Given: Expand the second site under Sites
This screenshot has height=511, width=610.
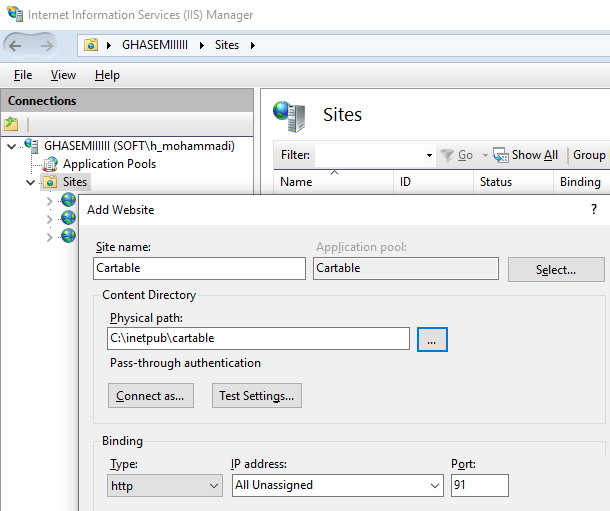Looking at the screenshot, I should click(x=49, y=219).
